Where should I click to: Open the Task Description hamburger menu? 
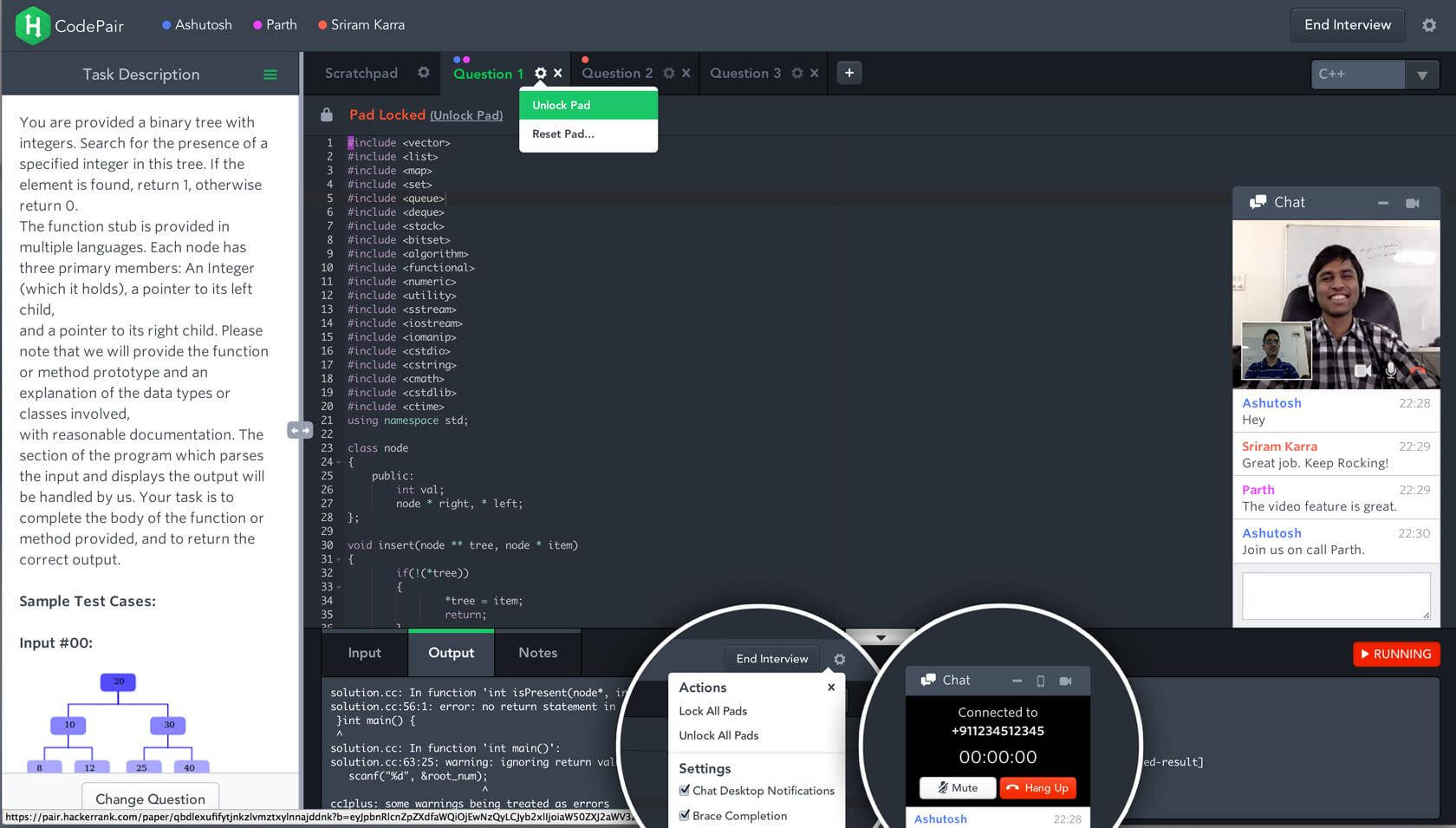coord(270,75)
